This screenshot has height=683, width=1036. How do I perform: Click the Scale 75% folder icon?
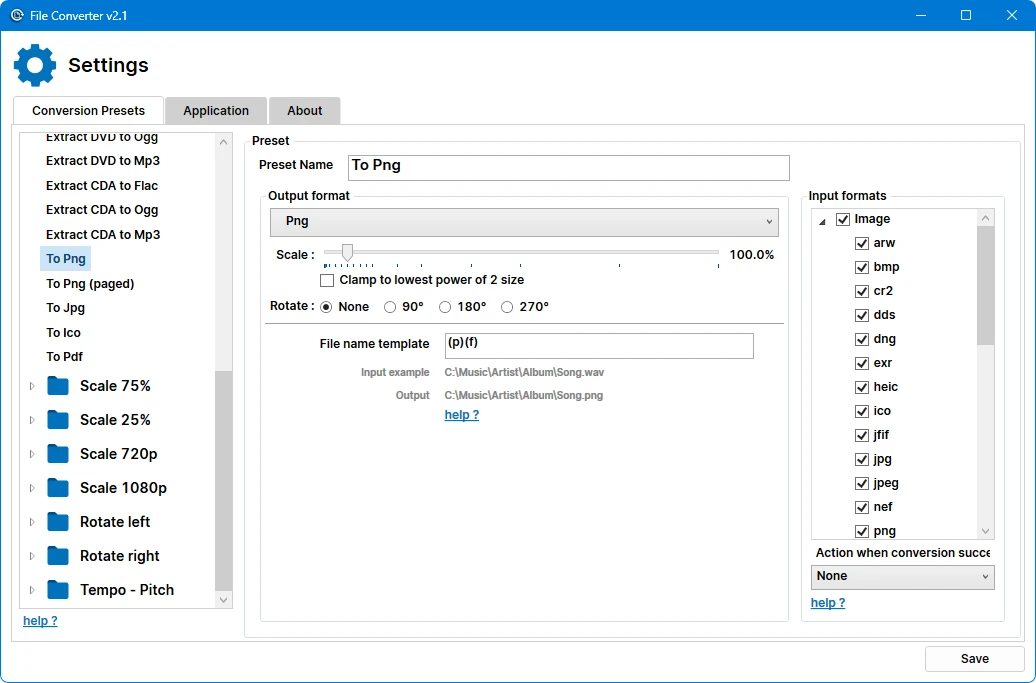click(x=58, y=386)
